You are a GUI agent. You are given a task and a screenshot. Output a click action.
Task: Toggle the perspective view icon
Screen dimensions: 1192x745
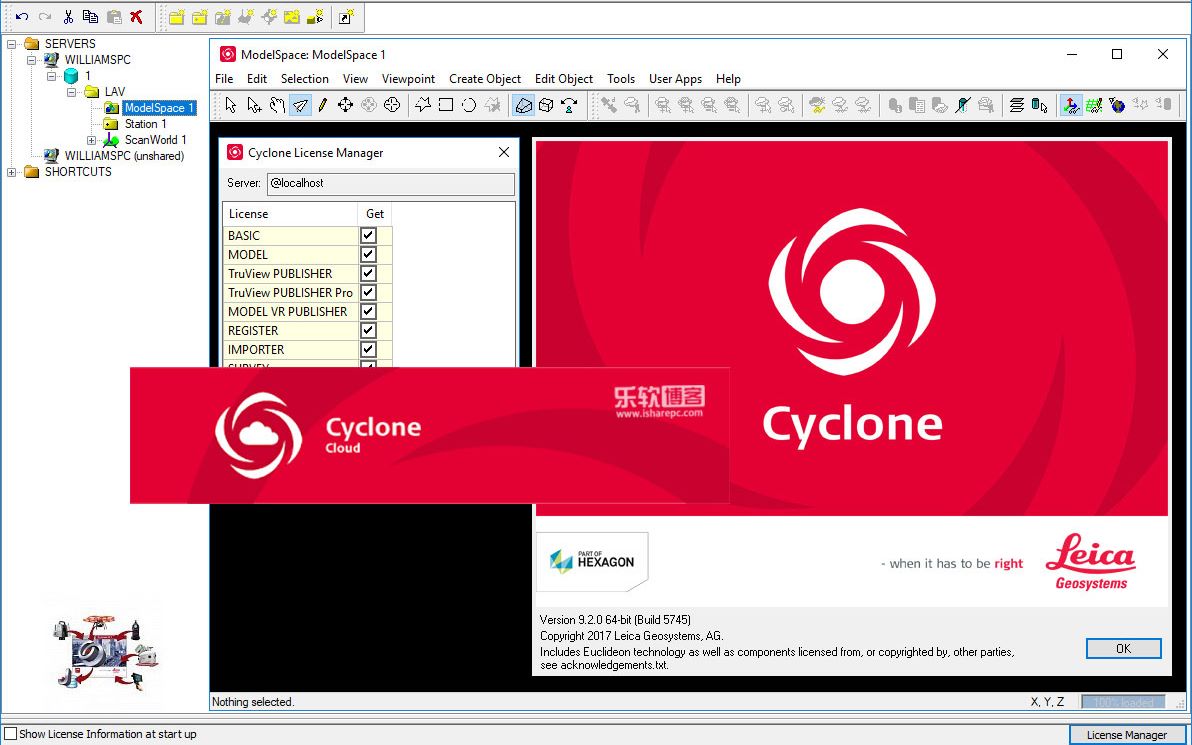[524, 105]
